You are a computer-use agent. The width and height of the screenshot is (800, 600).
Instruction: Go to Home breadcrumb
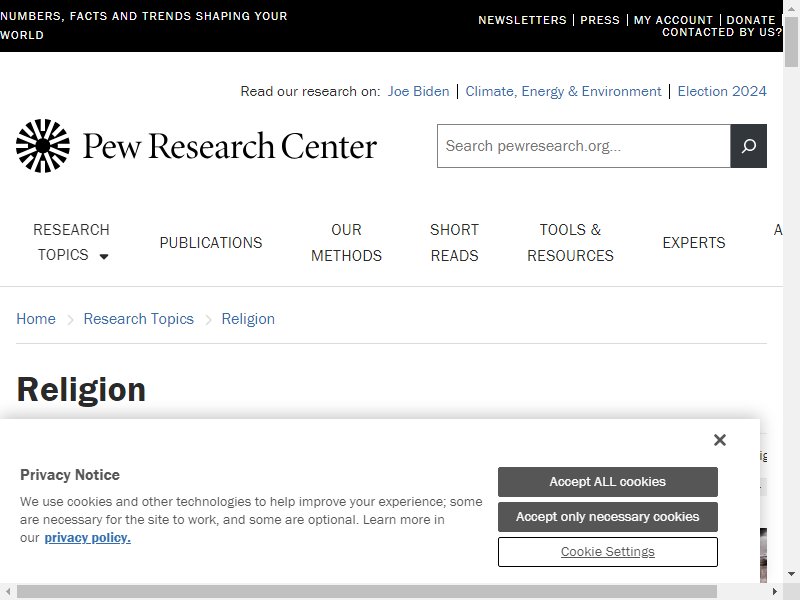[x=36, y=319]
